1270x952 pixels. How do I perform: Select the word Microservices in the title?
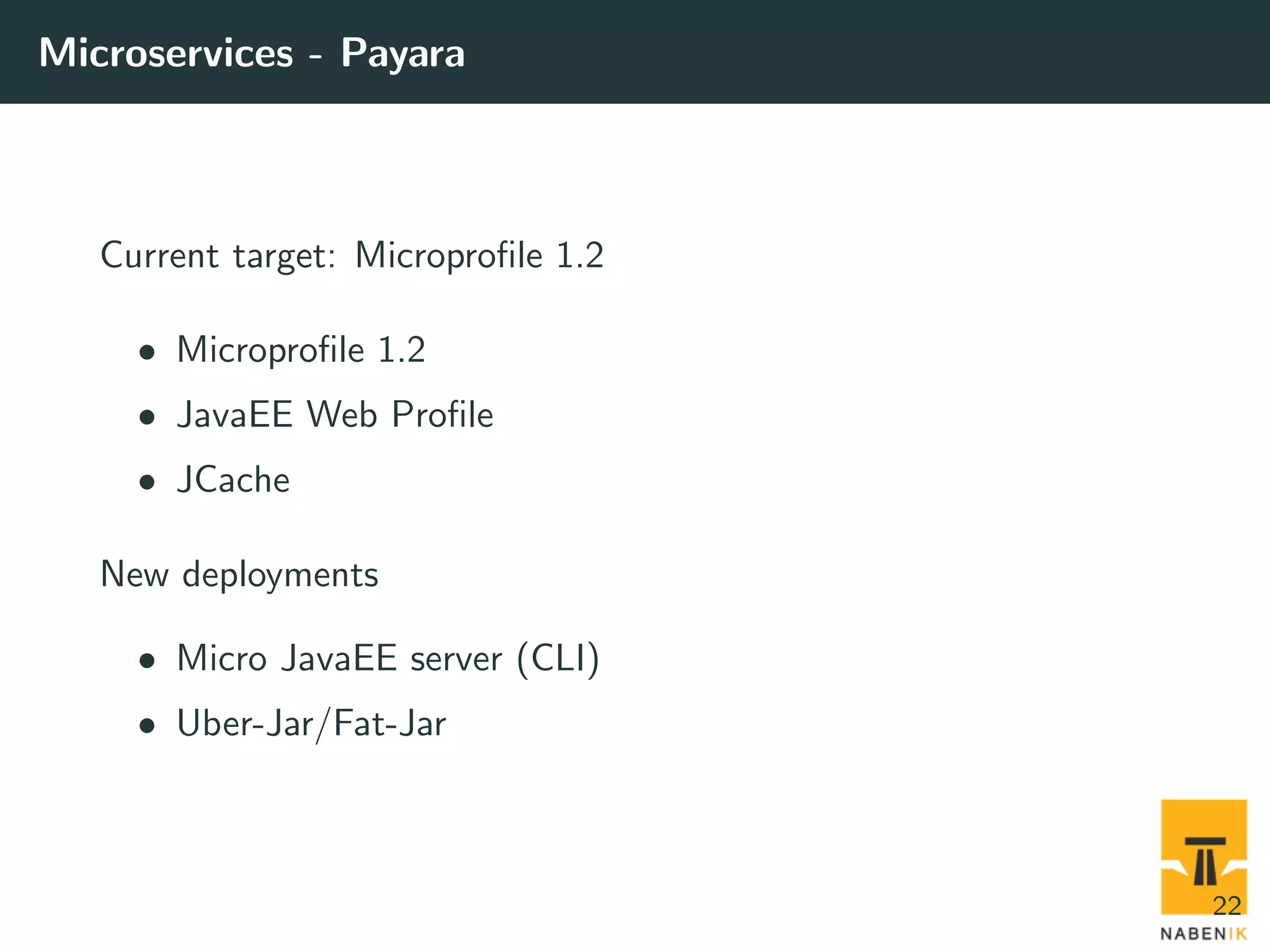coord(166,53)
